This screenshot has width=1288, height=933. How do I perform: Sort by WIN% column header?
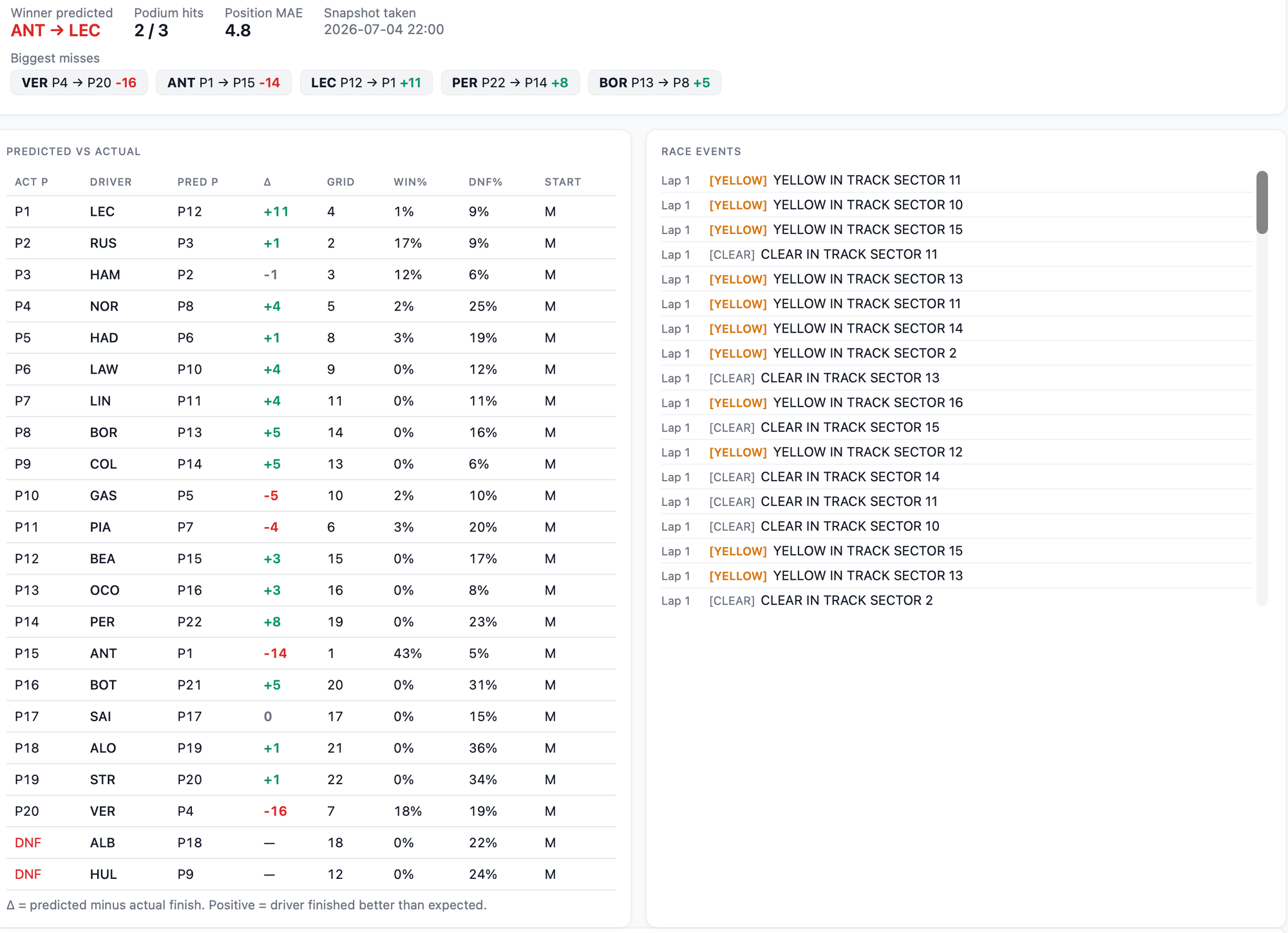point(410,182)
